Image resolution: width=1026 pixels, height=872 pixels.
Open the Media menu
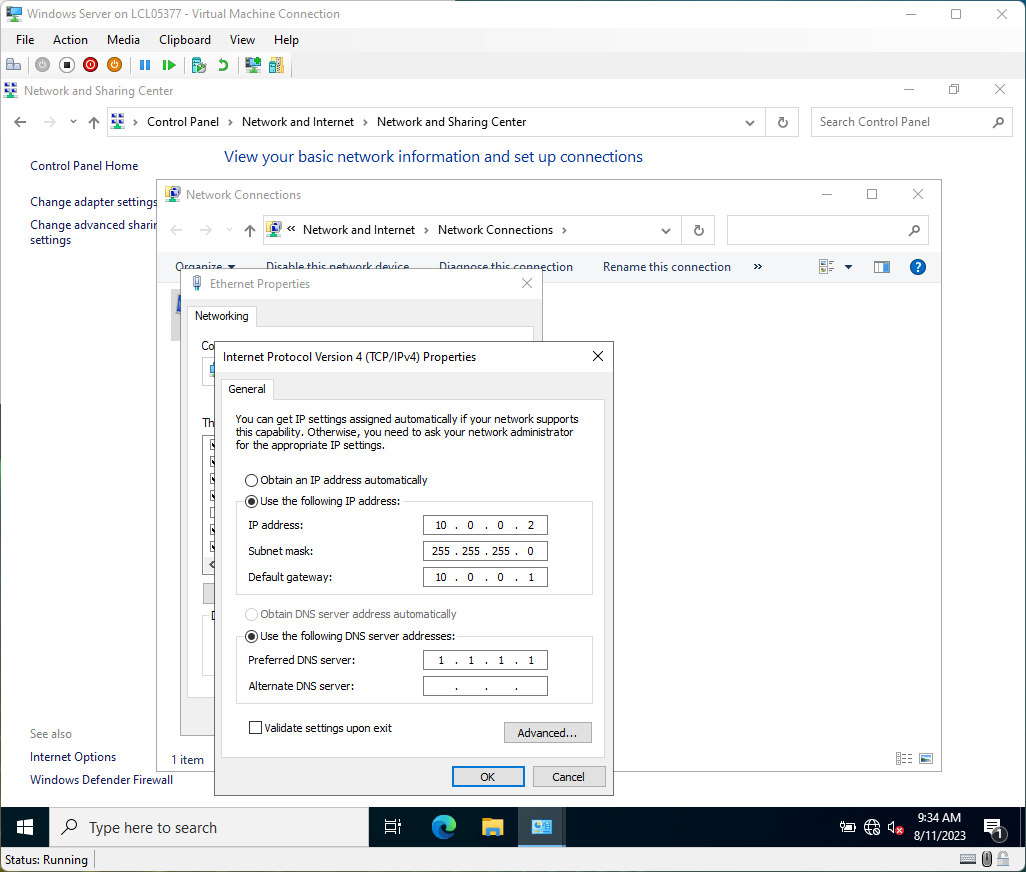click(123, 40)
